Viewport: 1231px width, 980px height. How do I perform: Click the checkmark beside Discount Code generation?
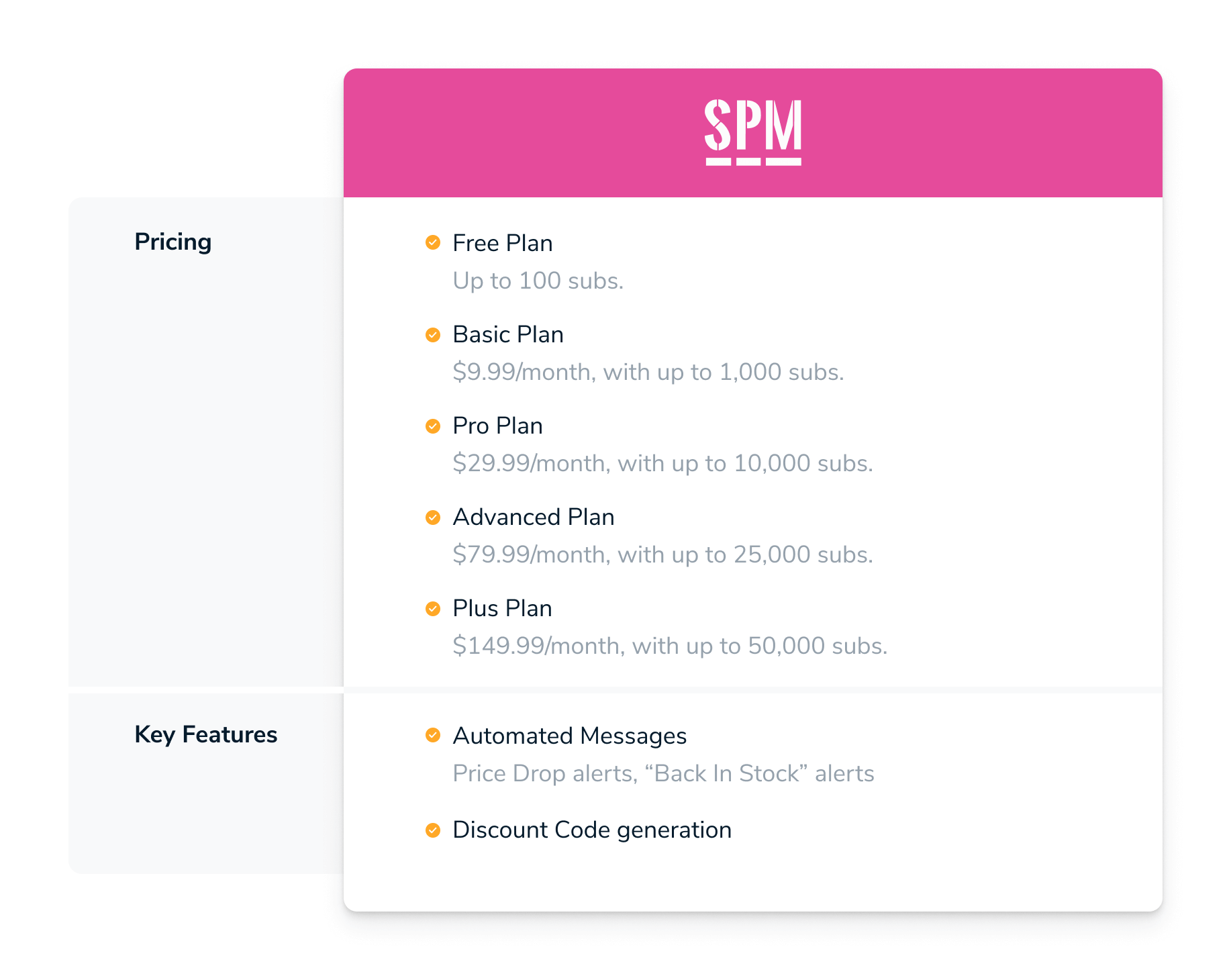tap(433, 830)
